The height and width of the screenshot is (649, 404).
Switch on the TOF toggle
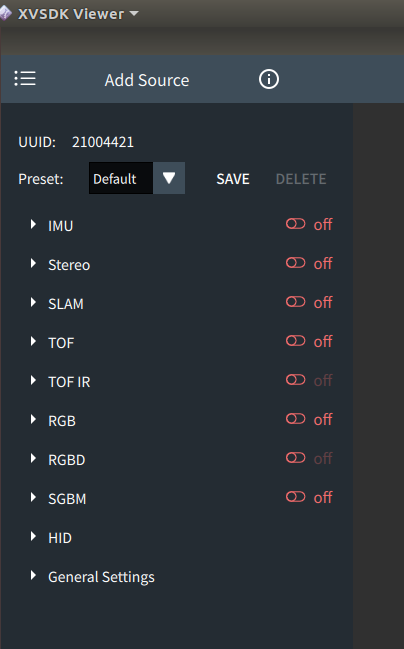coord(296,341)
